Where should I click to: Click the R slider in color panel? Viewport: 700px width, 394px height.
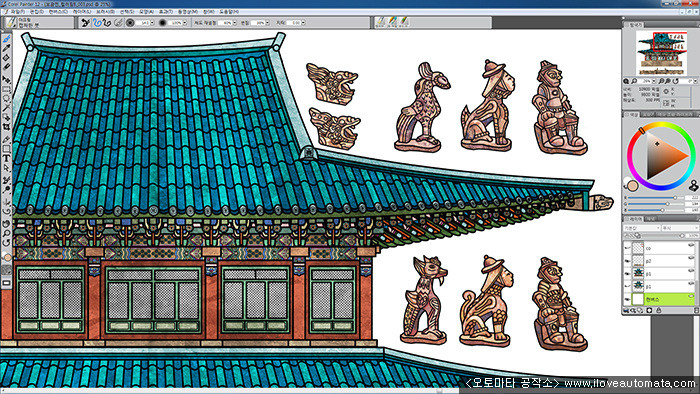pyautogui.click(x=655, y=198)
